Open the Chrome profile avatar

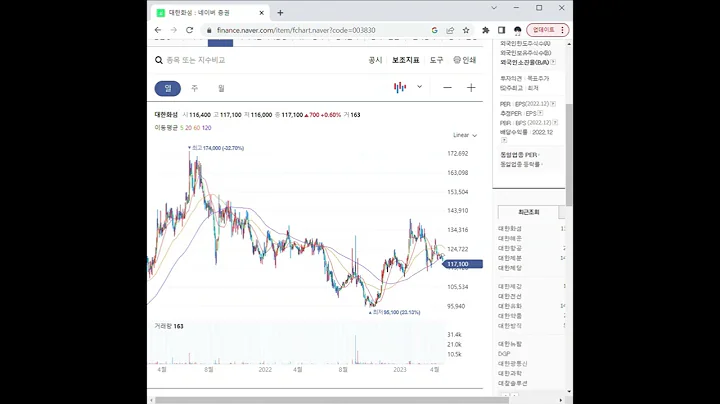pos(518,30)
